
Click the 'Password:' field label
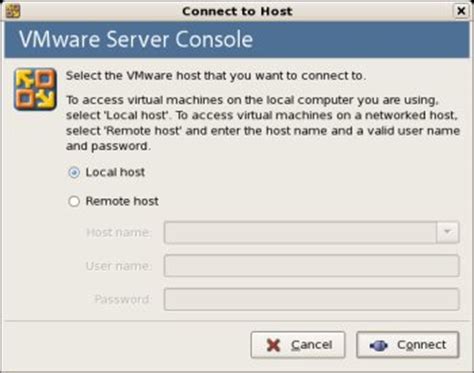[x=123, y=299]
